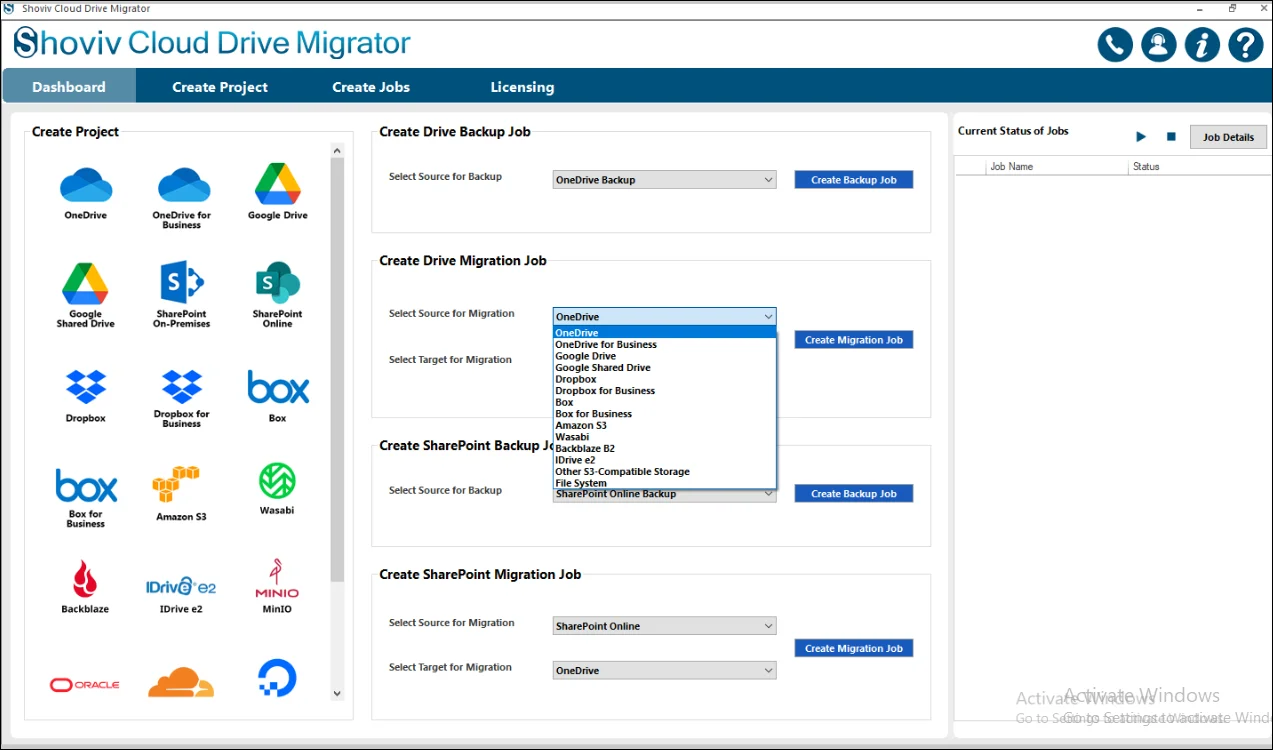The width and height of the screenshot is (1273, 750).
Task: Select Dropbox for Business in dropdown list
Action: coord(665,391)
